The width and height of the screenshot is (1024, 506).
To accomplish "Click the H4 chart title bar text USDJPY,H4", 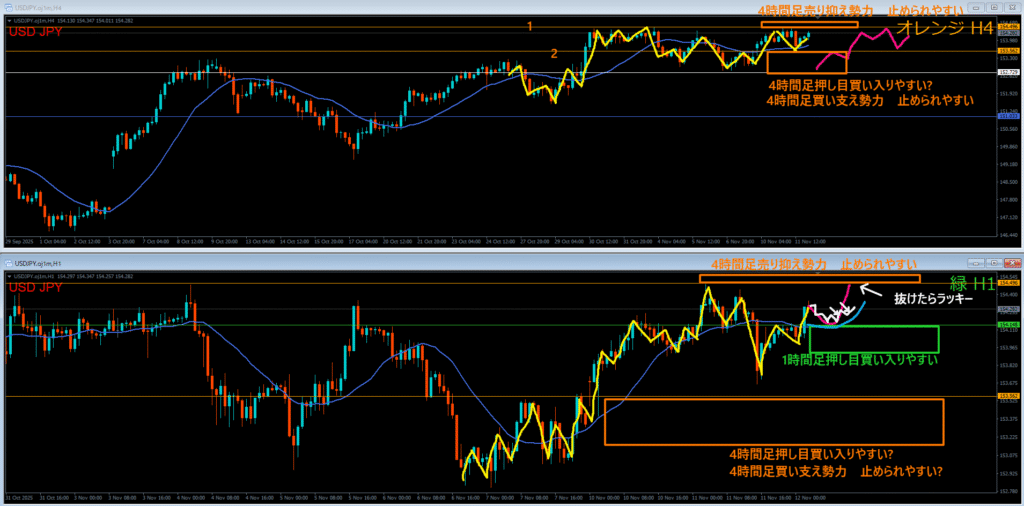I will pos(37,7).
